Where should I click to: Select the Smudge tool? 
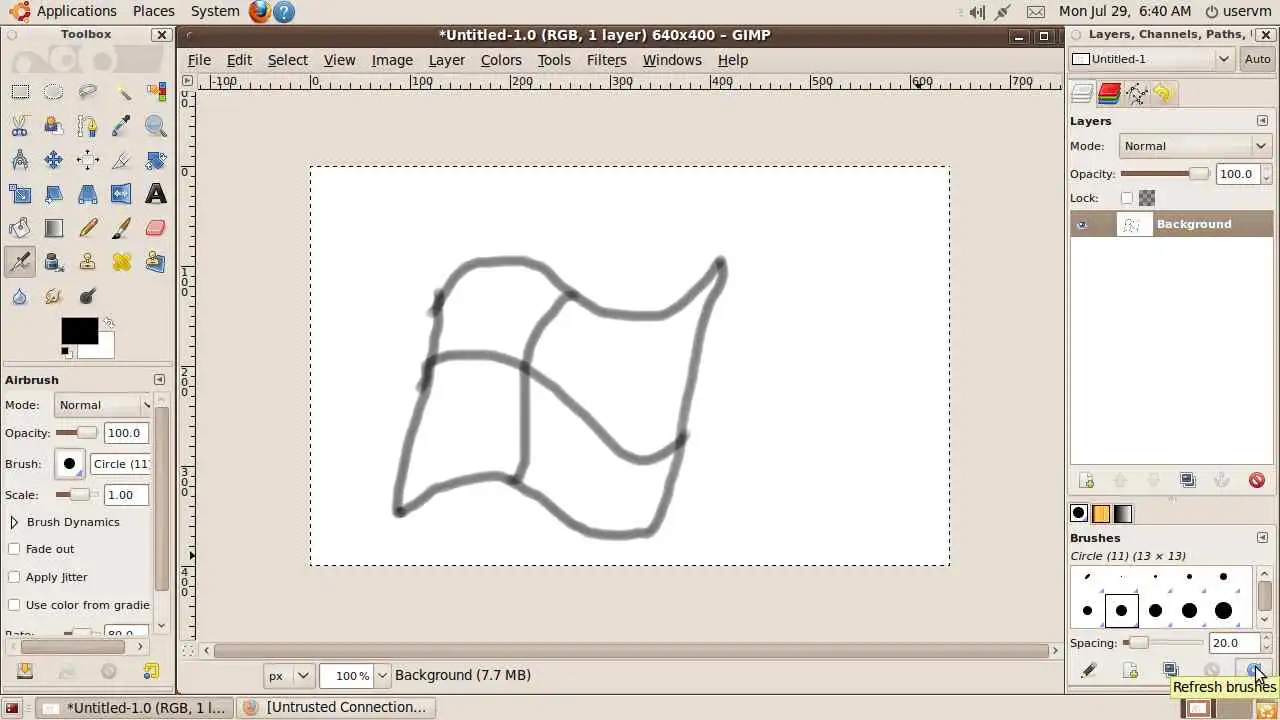pos(54,296)
